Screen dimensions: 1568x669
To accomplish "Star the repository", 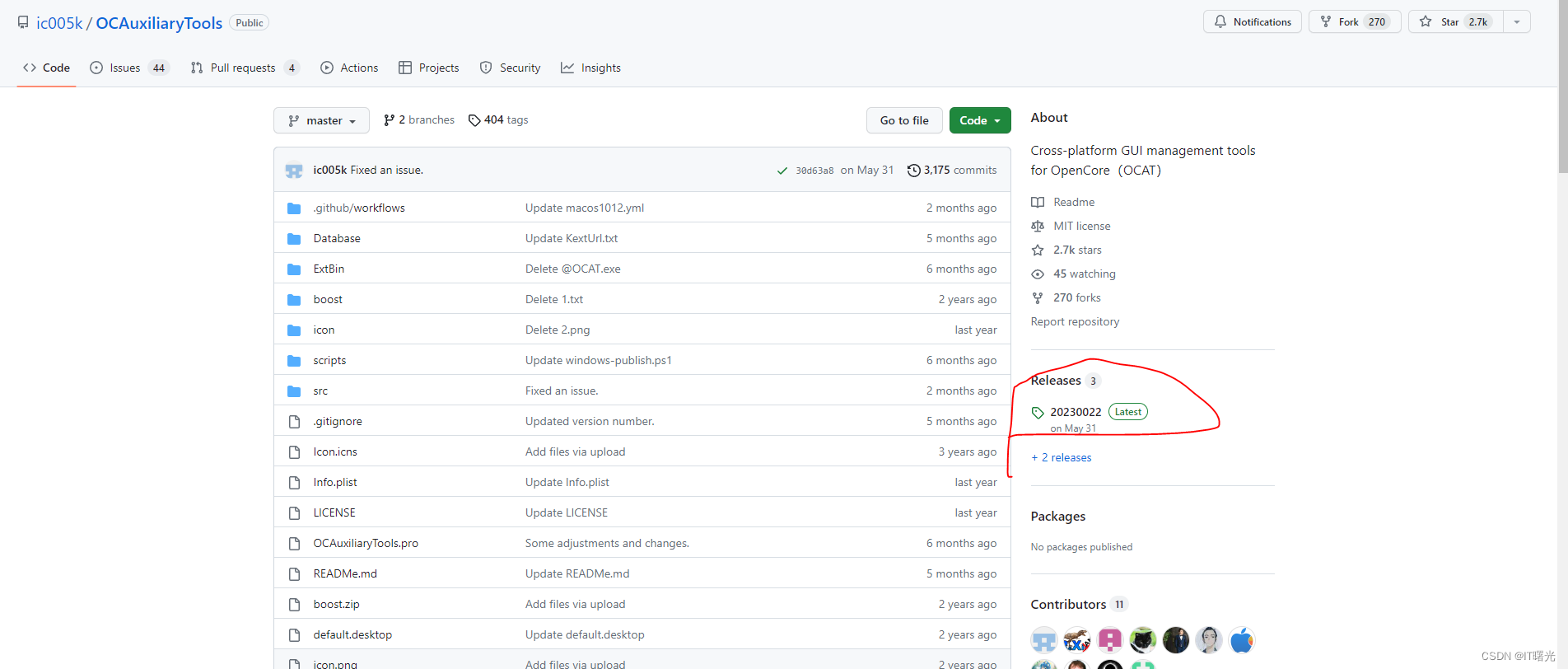I will point(1456,21).
